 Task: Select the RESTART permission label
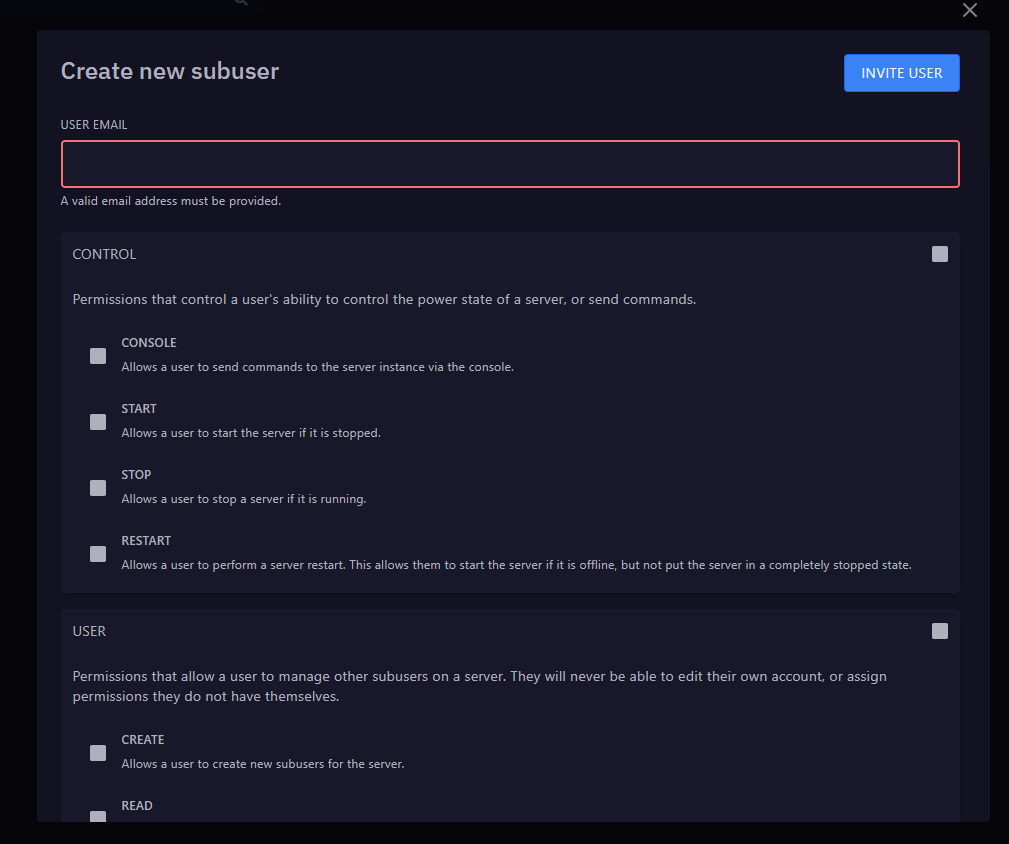coord(146,540)
